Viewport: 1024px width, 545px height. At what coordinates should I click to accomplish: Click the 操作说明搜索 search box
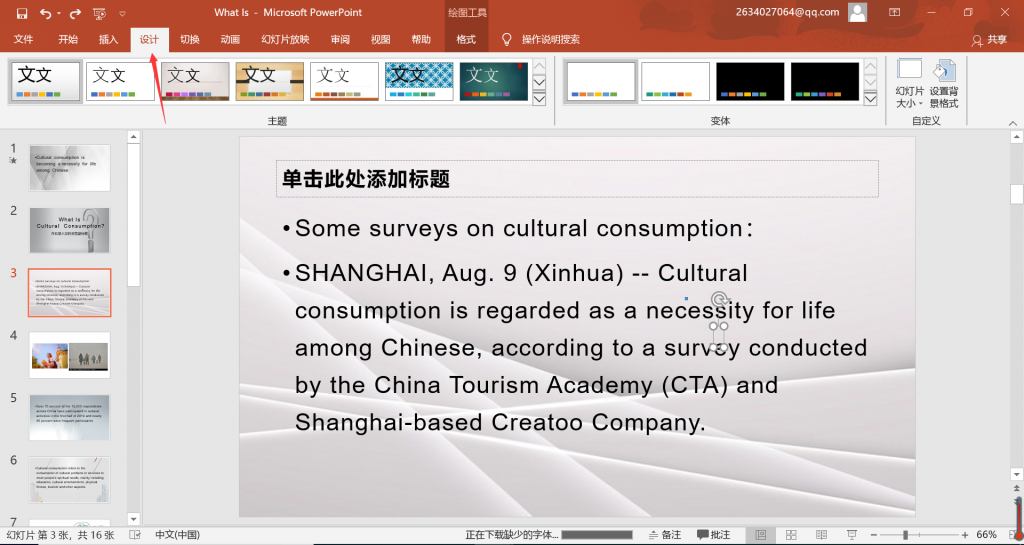pos(551,39)
